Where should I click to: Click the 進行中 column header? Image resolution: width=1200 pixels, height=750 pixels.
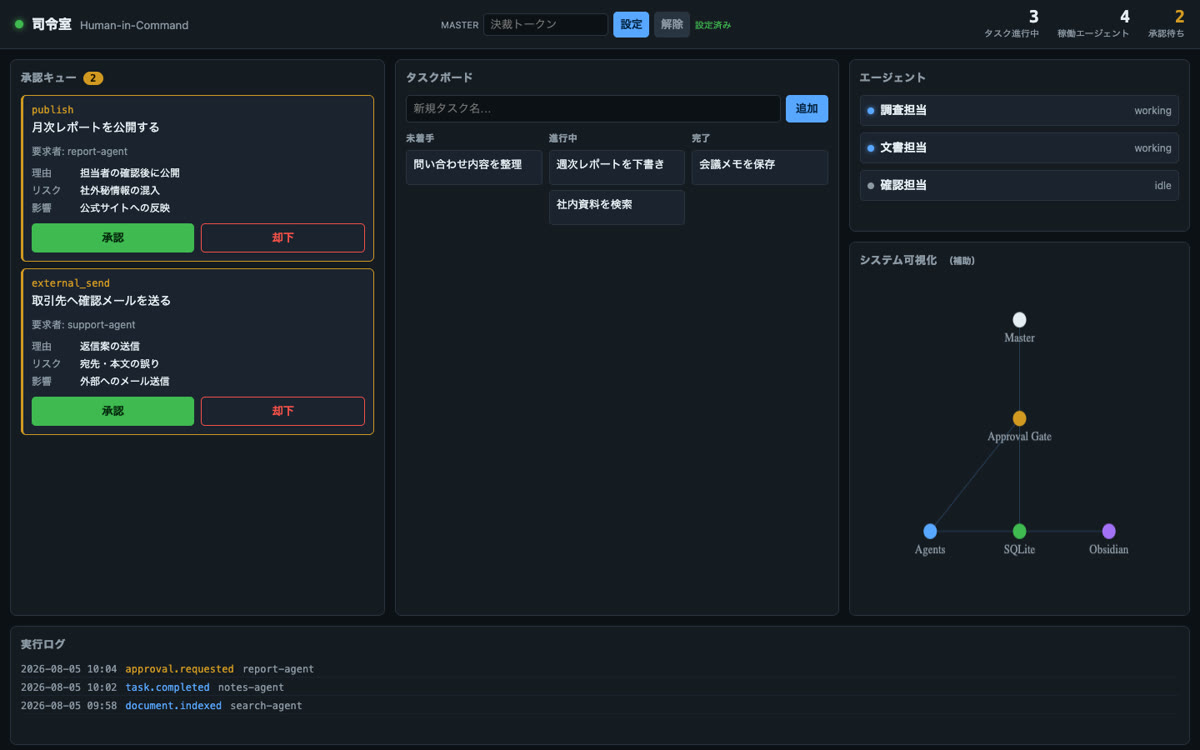point(563,138)
